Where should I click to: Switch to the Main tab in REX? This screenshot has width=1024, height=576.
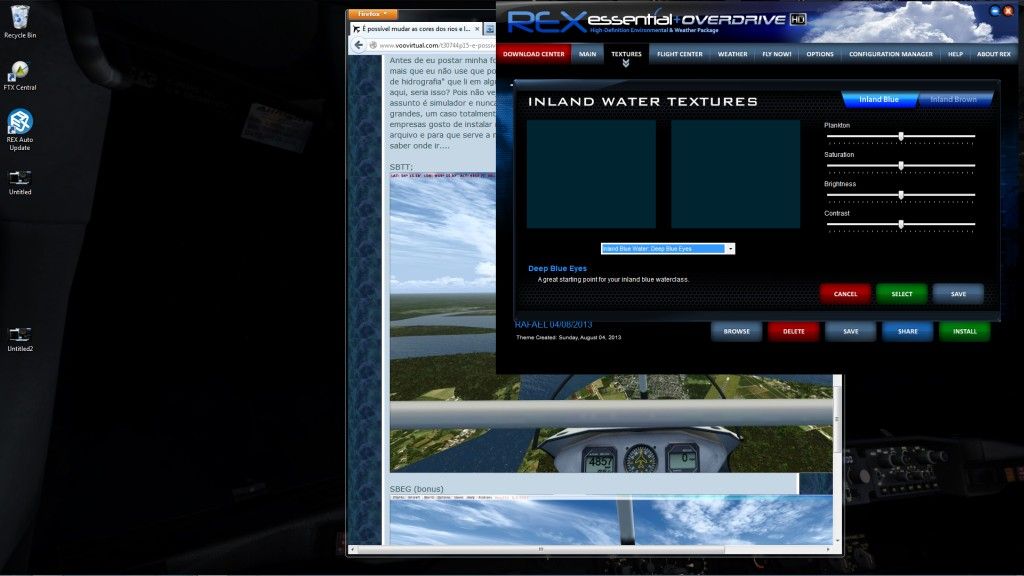pyautogui.click(x=587, y=54)
